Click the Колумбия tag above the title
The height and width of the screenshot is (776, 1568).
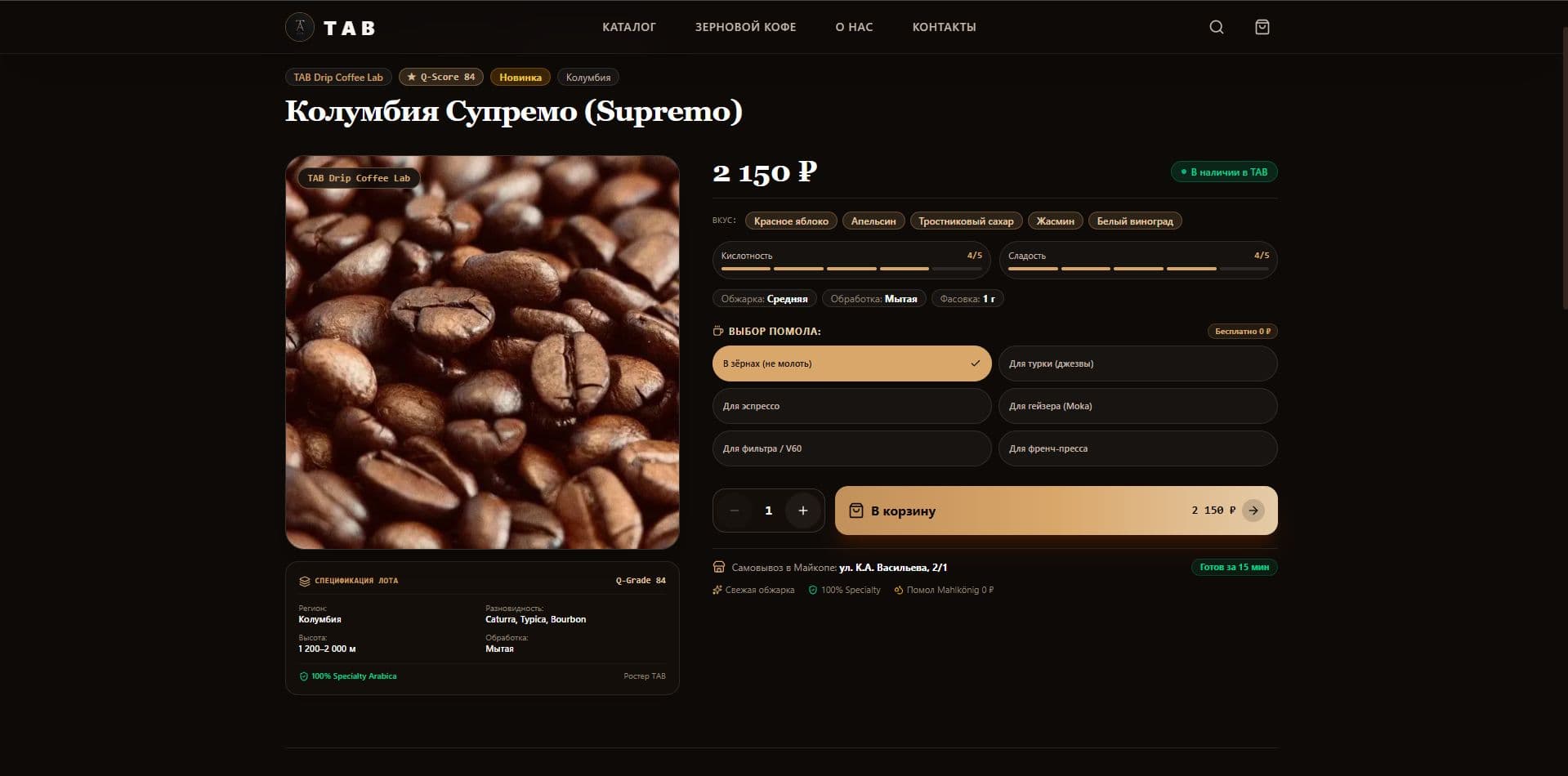coord(588,77)
